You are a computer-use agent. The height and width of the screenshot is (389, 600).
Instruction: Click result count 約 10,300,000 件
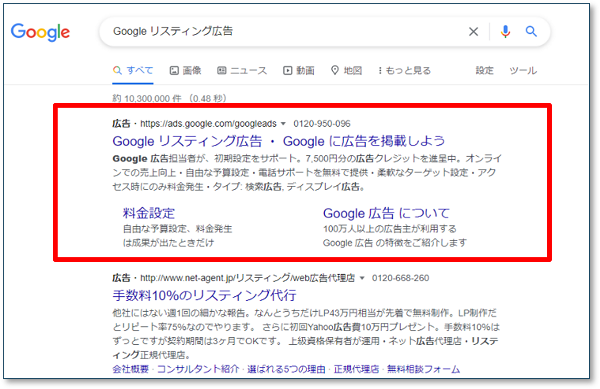tap(147, 99)
